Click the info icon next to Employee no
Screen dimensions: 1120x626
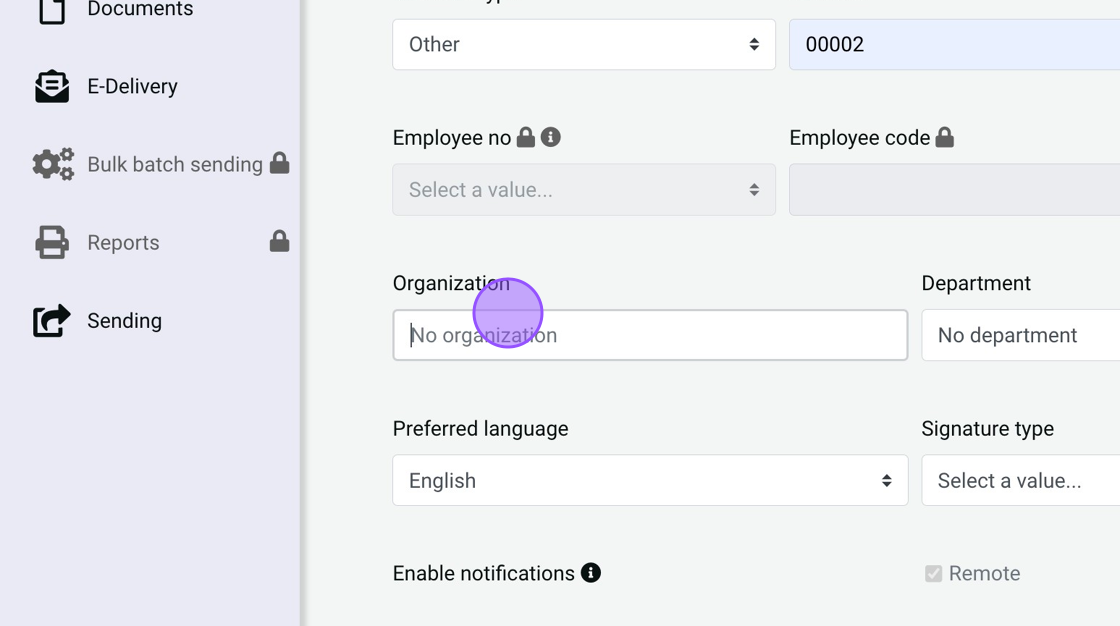click(551, 138)
